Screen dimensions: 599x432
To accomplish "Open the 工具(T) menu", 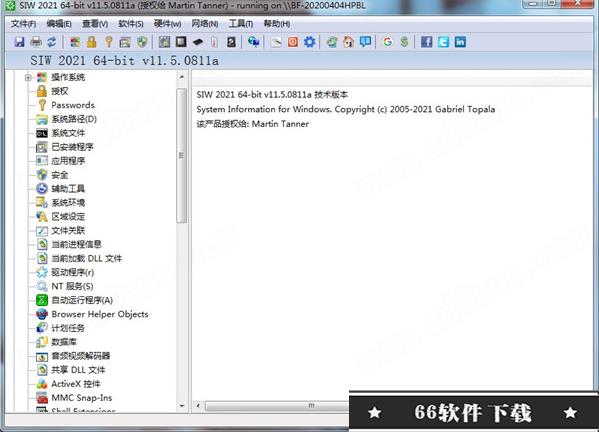I will pos(241,24).
